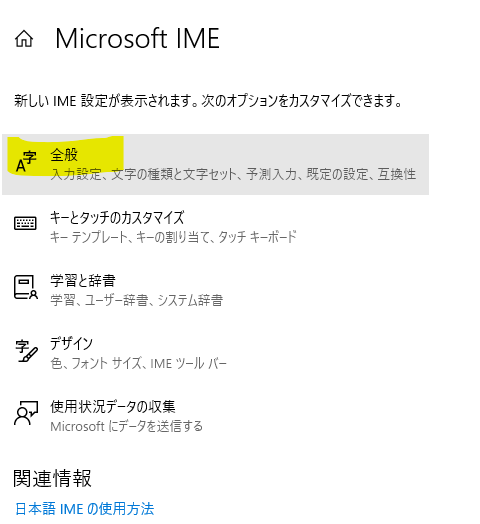
Task: Click the 入力設定、文字の種類と文字セット description line
Action: pyautogui.click(x=233, y=174)
